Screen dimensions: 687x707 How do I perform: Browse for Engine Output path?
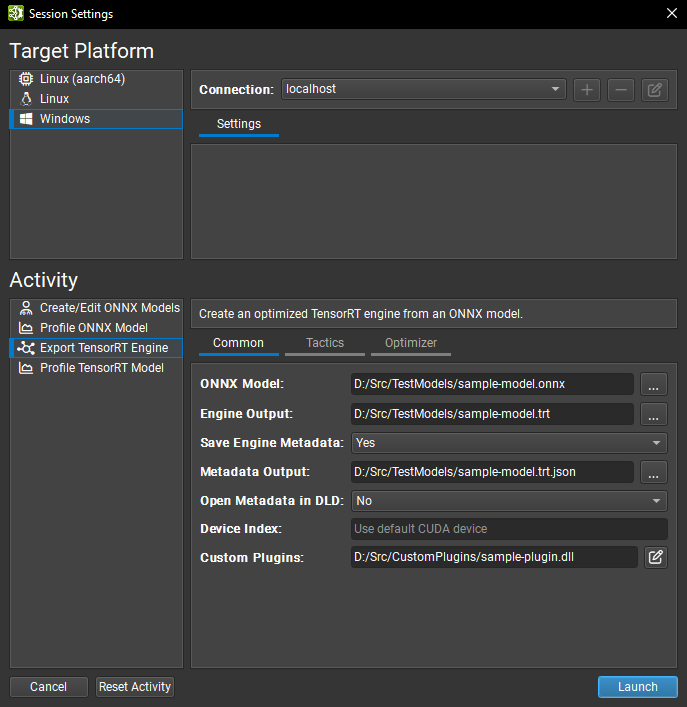point(654,413)
